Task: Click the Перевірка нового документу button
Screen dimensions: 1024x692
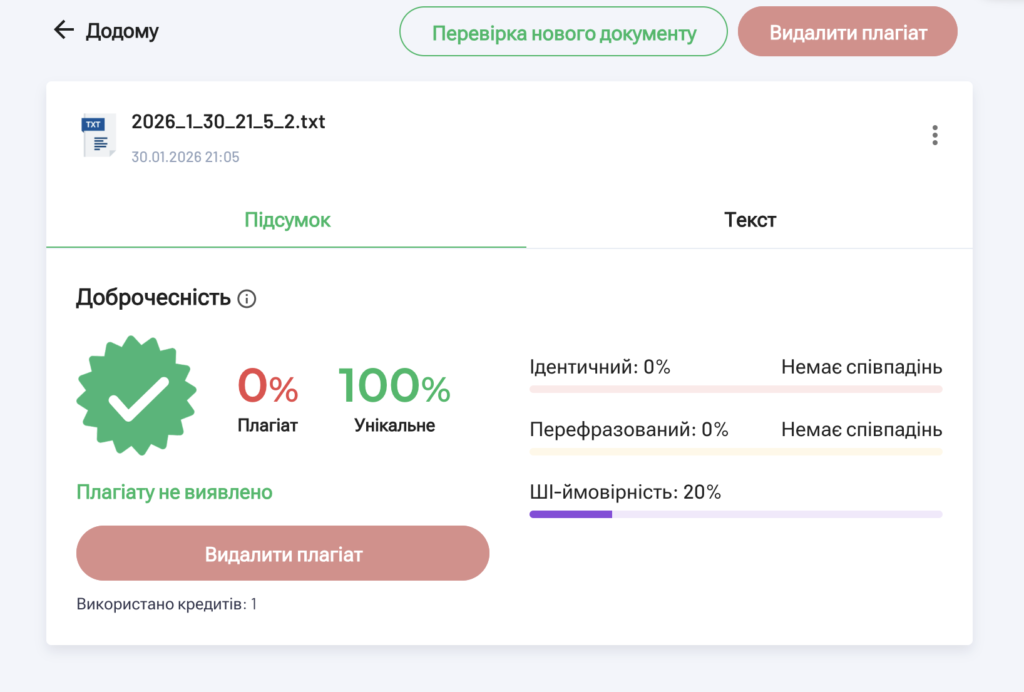Action: coord(563,31)
